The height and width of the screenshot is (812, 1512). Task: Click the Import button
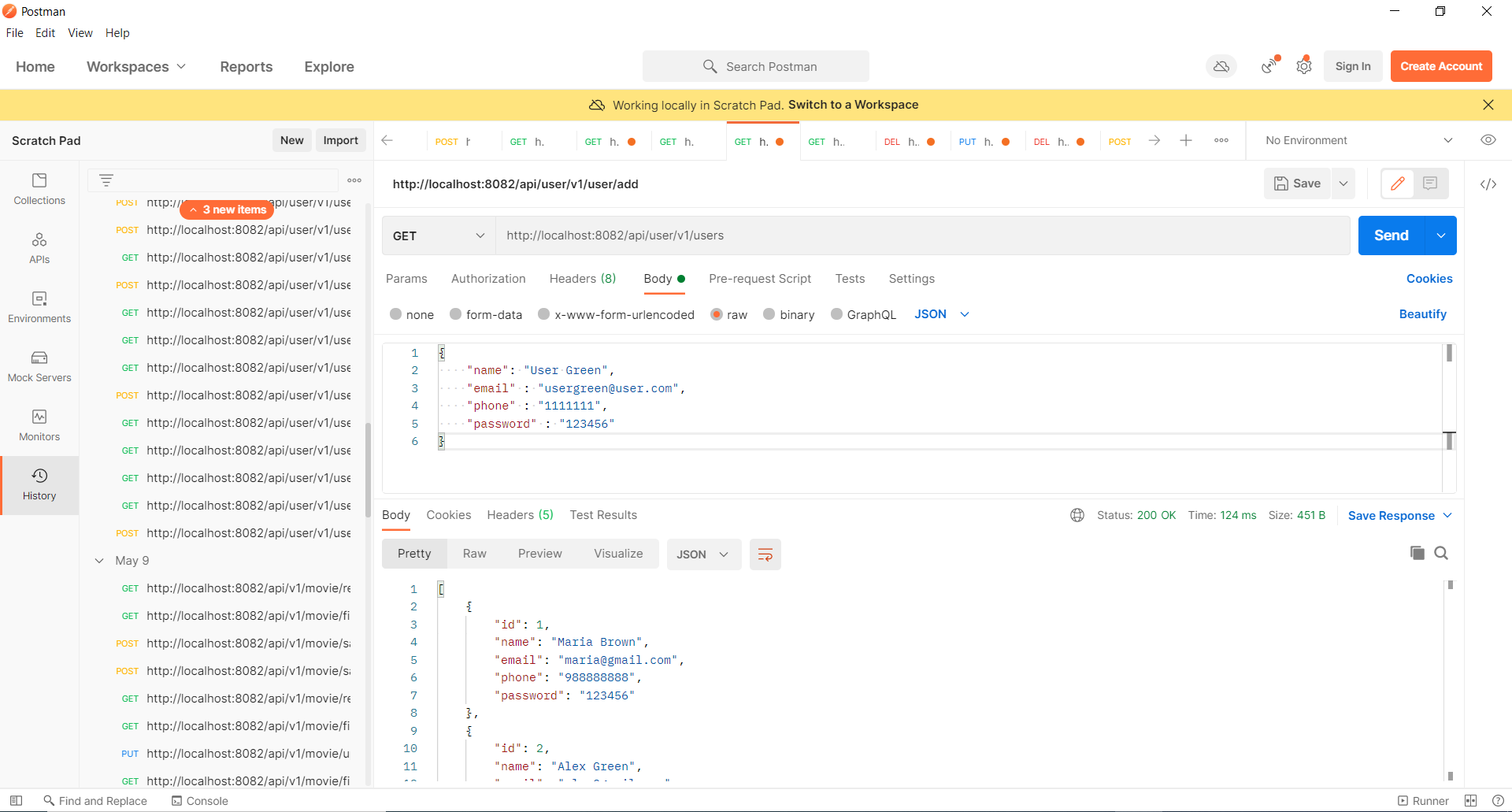[340, 140]
